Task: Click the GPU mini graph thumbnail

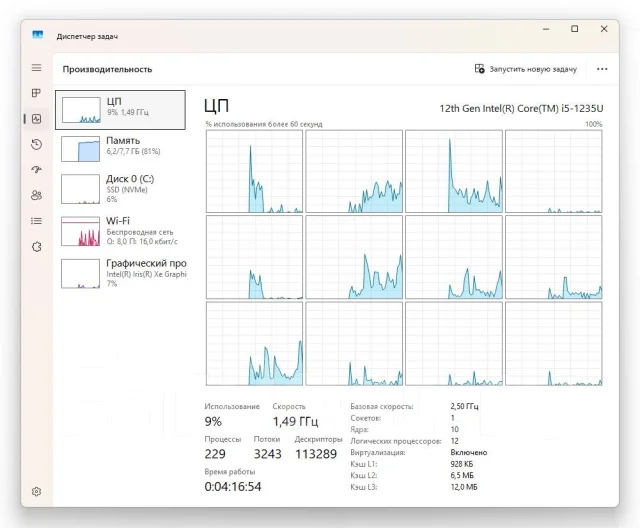Action: point(80,273)
